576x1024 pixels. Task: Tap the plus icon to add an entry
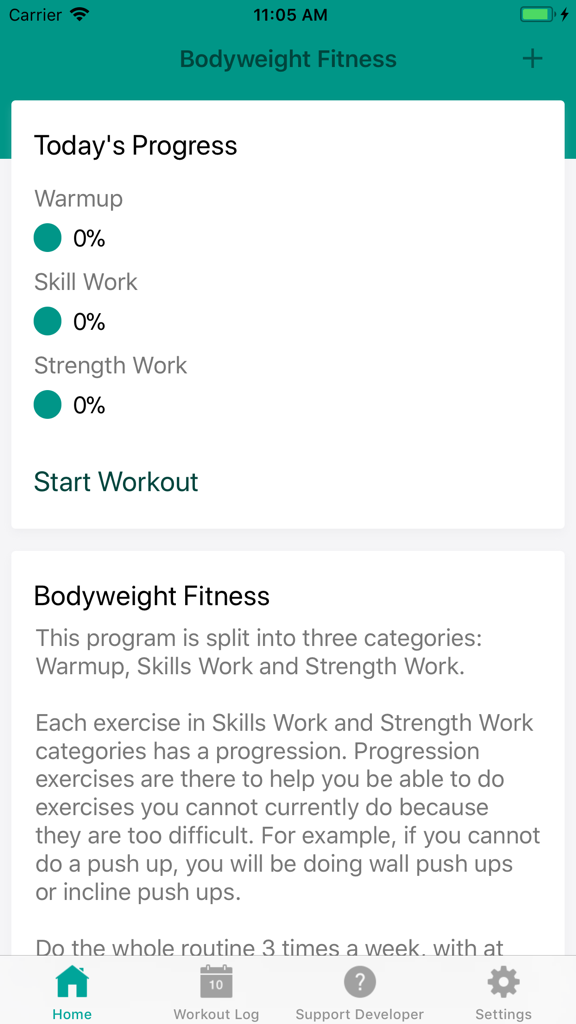(x=532, y=59)
